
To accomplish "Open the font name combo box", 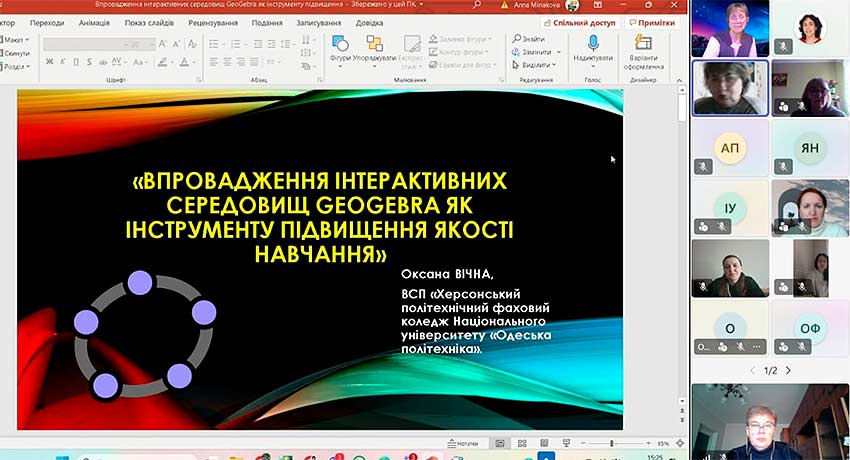I will [x=86, y=44].
